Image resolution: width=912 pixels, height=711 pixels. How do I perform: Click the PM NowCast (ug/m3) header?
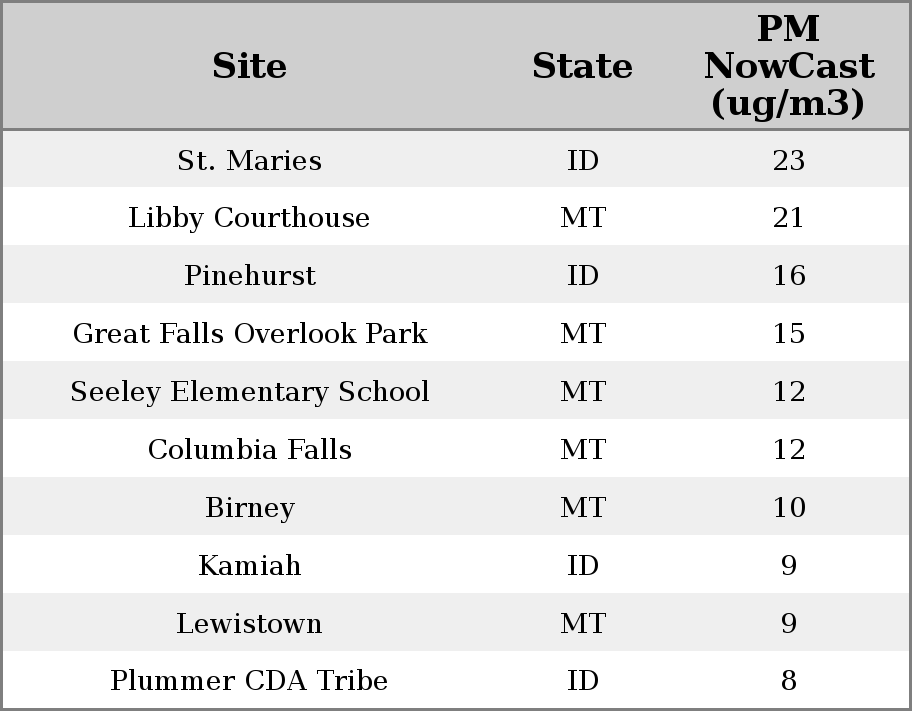[x=788, y=66]
